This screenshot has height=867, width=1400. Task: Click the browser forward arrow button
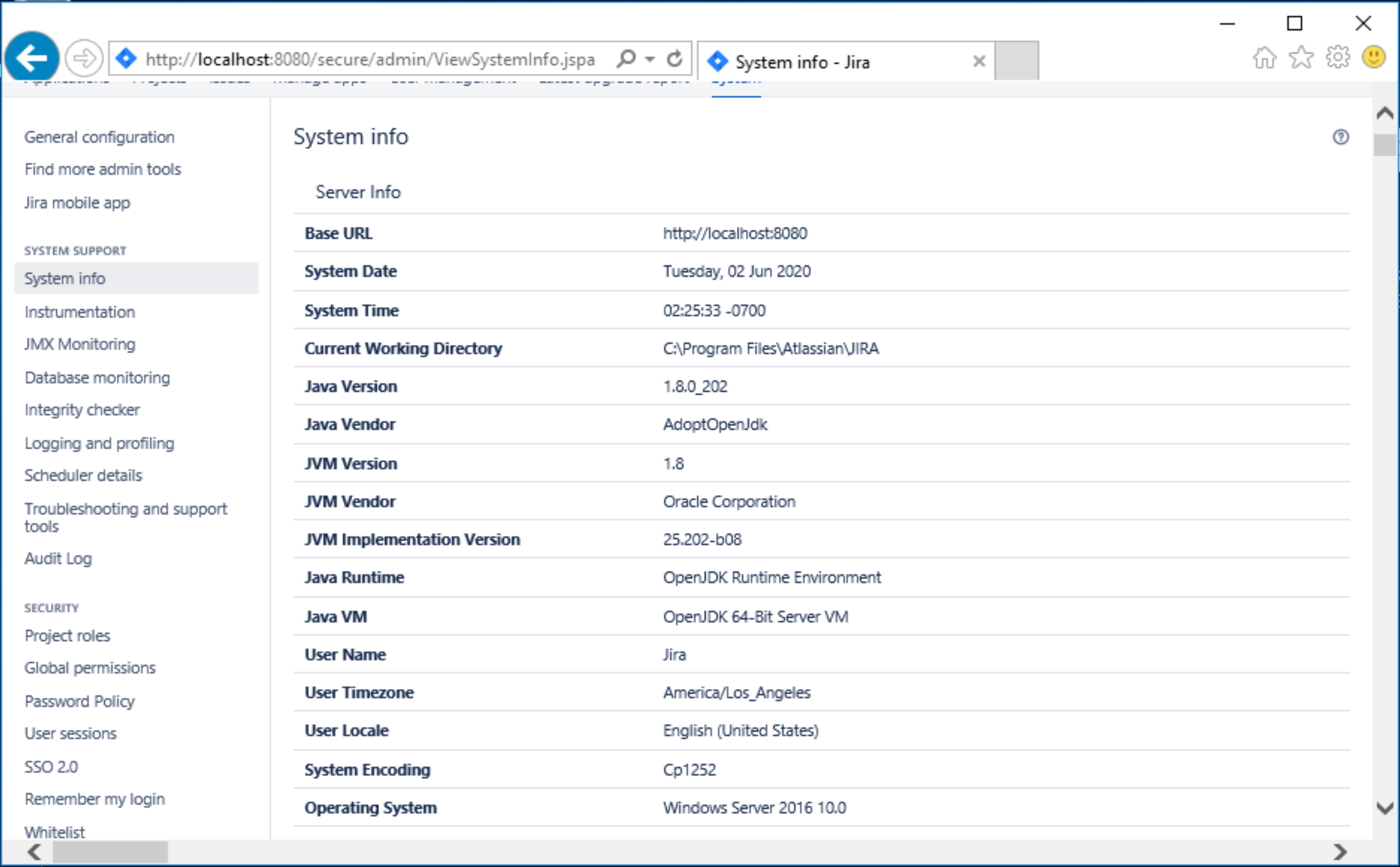point(84,58)
